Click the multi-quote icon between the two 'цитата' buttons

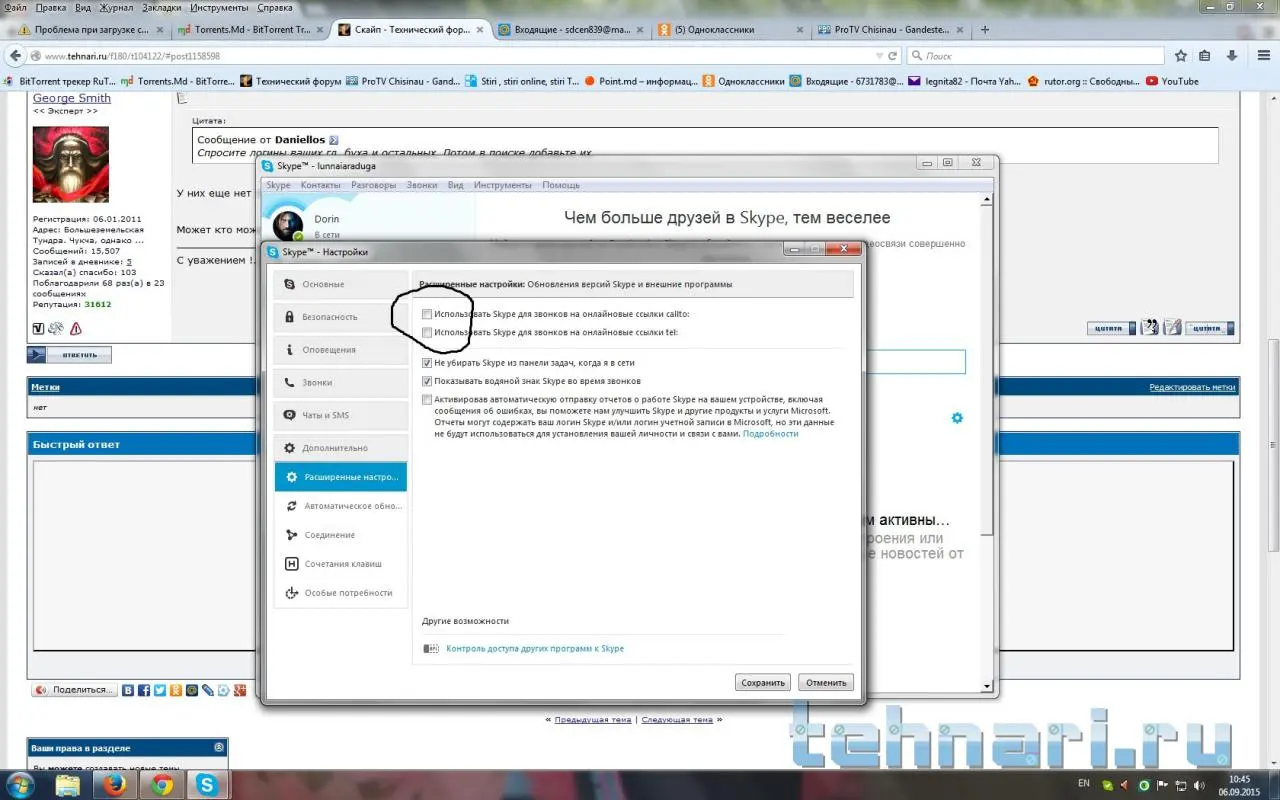(1150, 327)
